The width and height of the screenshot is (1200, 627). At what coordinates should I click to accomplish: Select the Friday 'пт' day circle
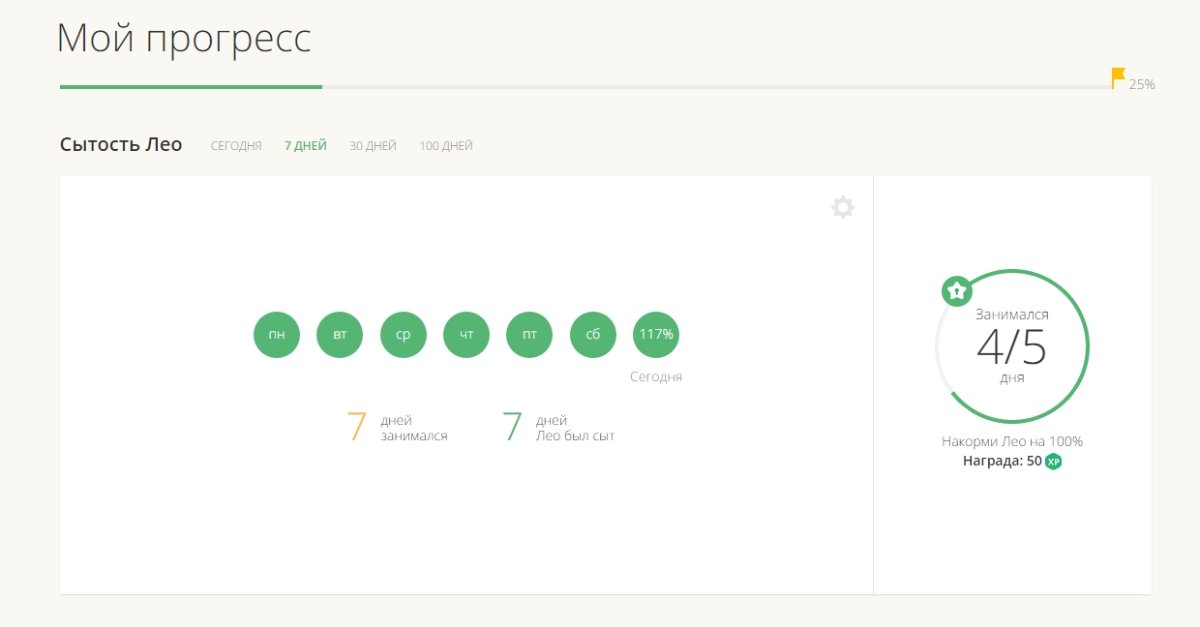530,334
